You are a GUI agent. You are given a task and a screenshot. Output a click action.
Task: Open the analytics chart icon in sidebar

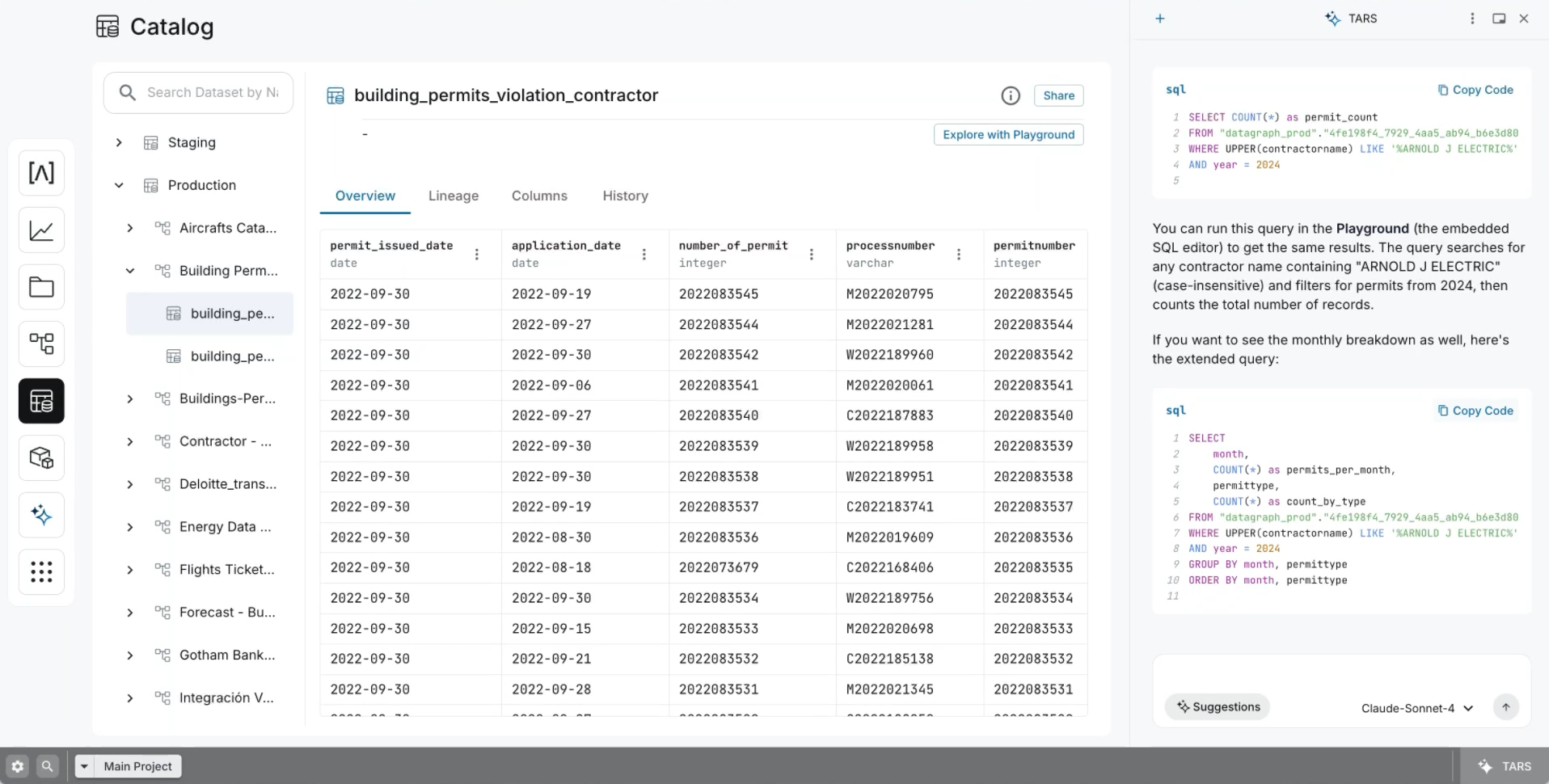coord(41,230)
